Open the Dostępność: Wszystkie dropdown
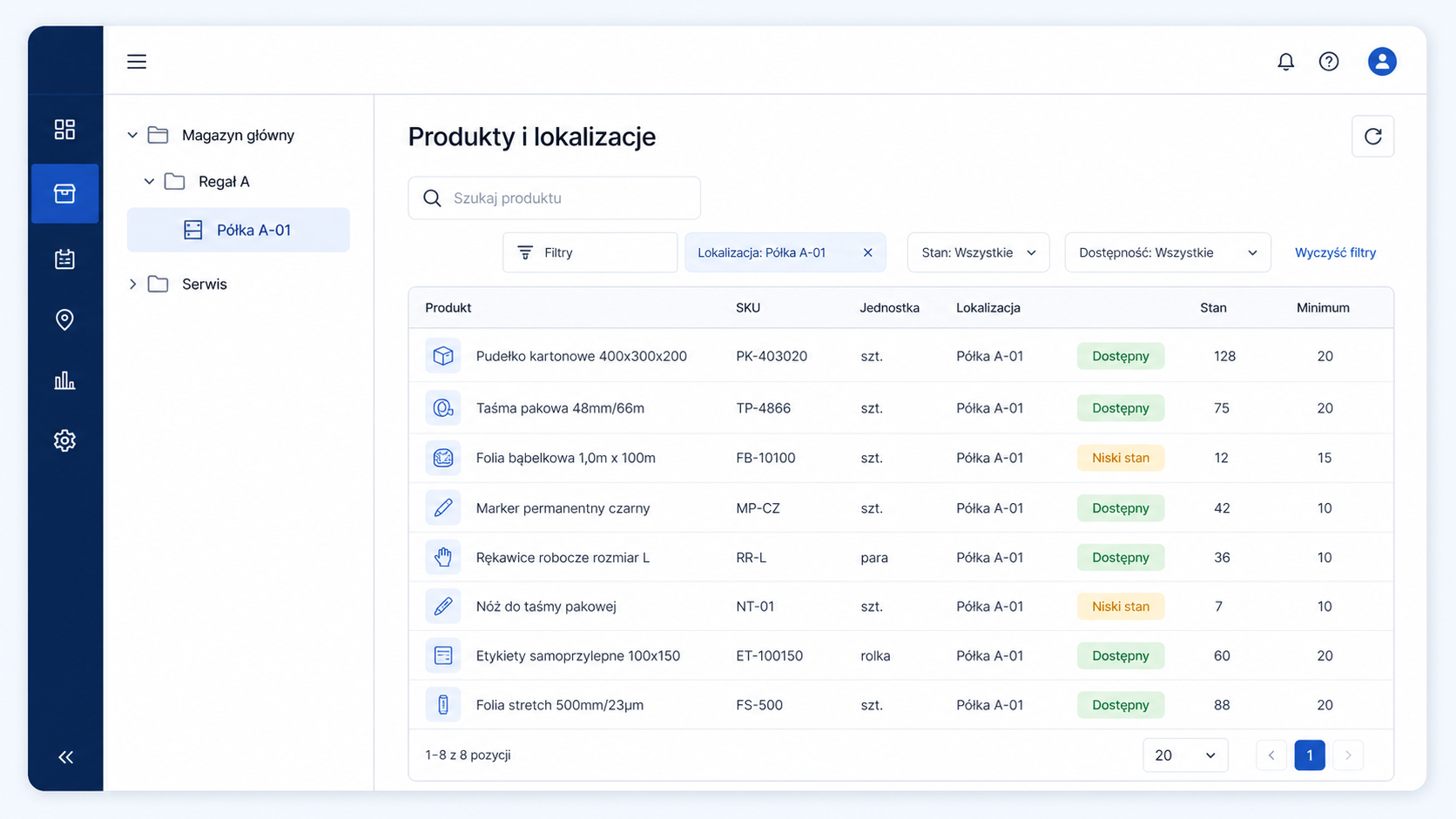This screenshot has height=819, width=1456. 1168,252
